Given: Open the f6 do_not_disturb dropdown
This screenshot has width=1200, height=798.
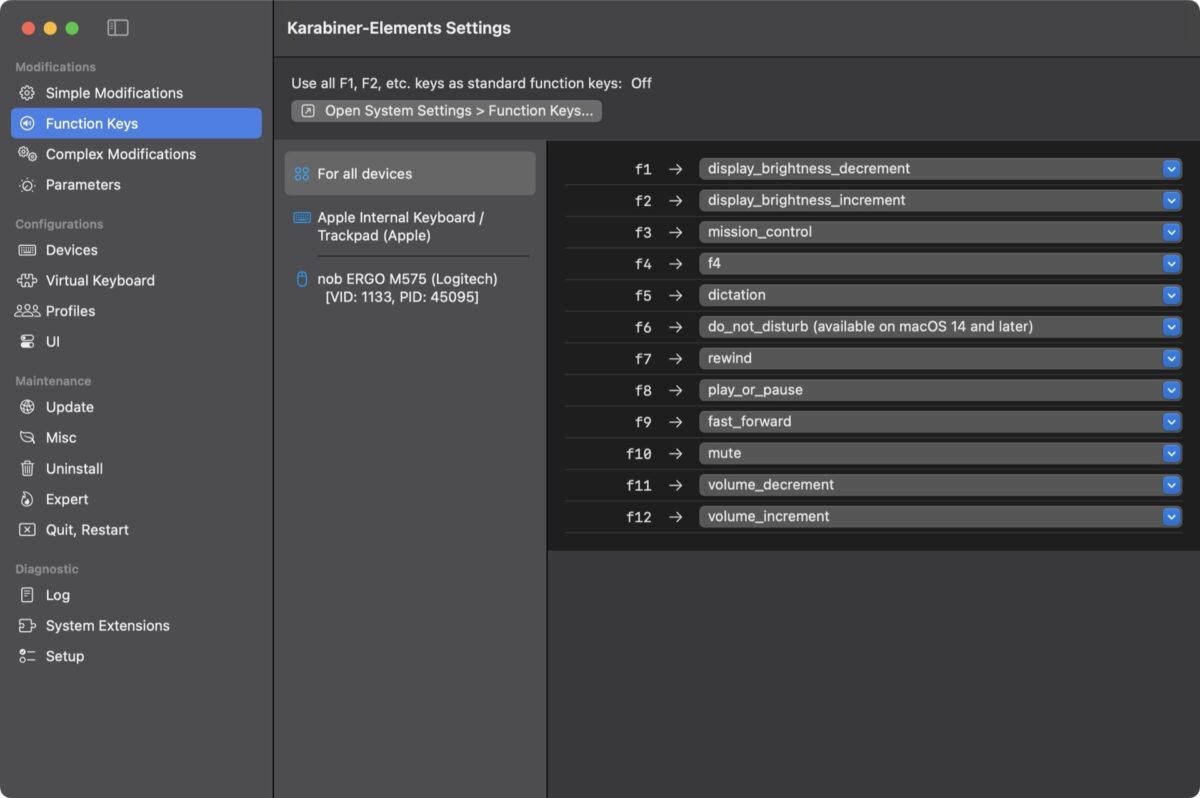Looking at the screenshot, I should [940, 327].
